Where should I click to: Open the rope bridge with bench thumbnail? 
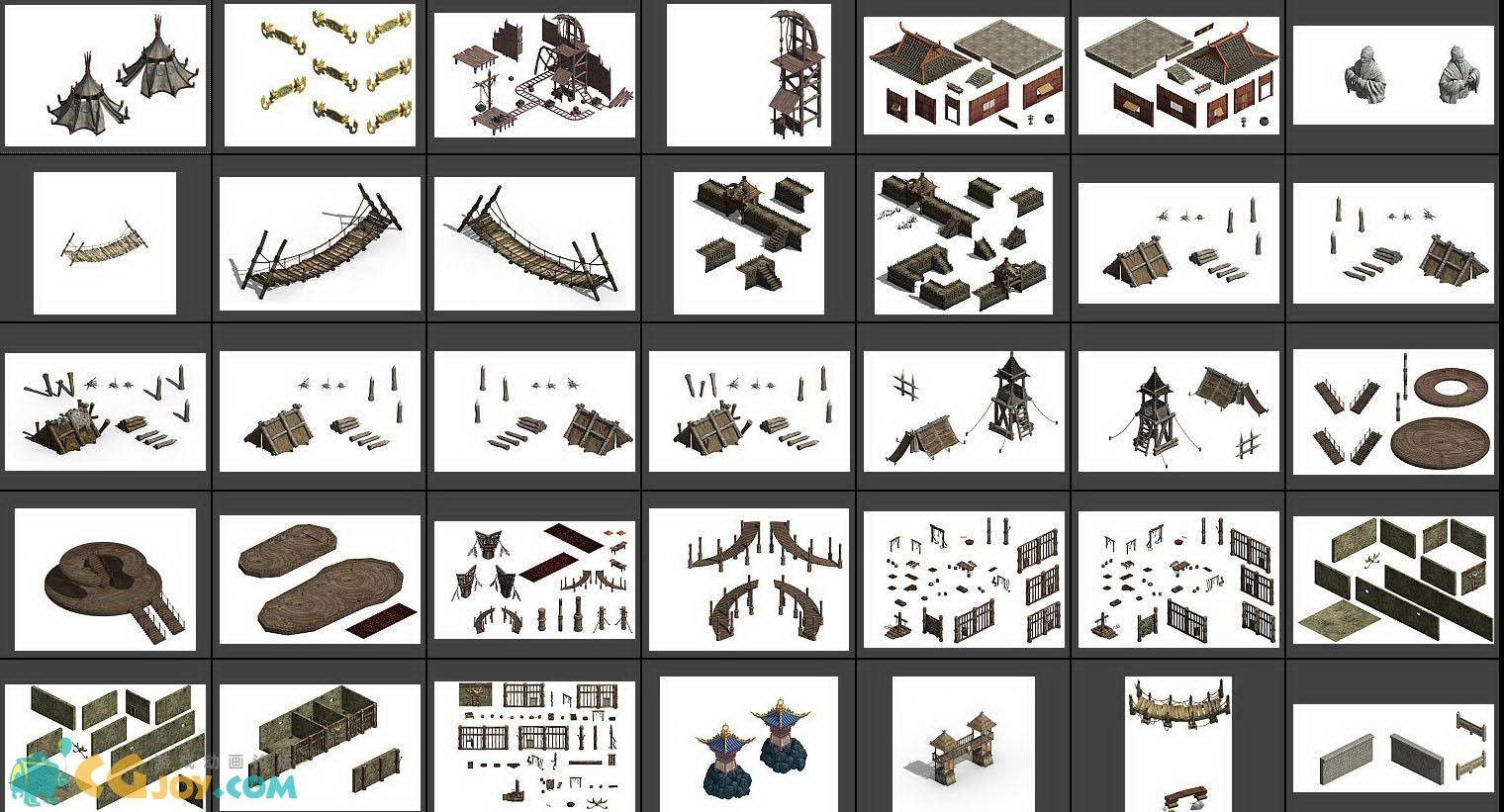coord(1178,744)
